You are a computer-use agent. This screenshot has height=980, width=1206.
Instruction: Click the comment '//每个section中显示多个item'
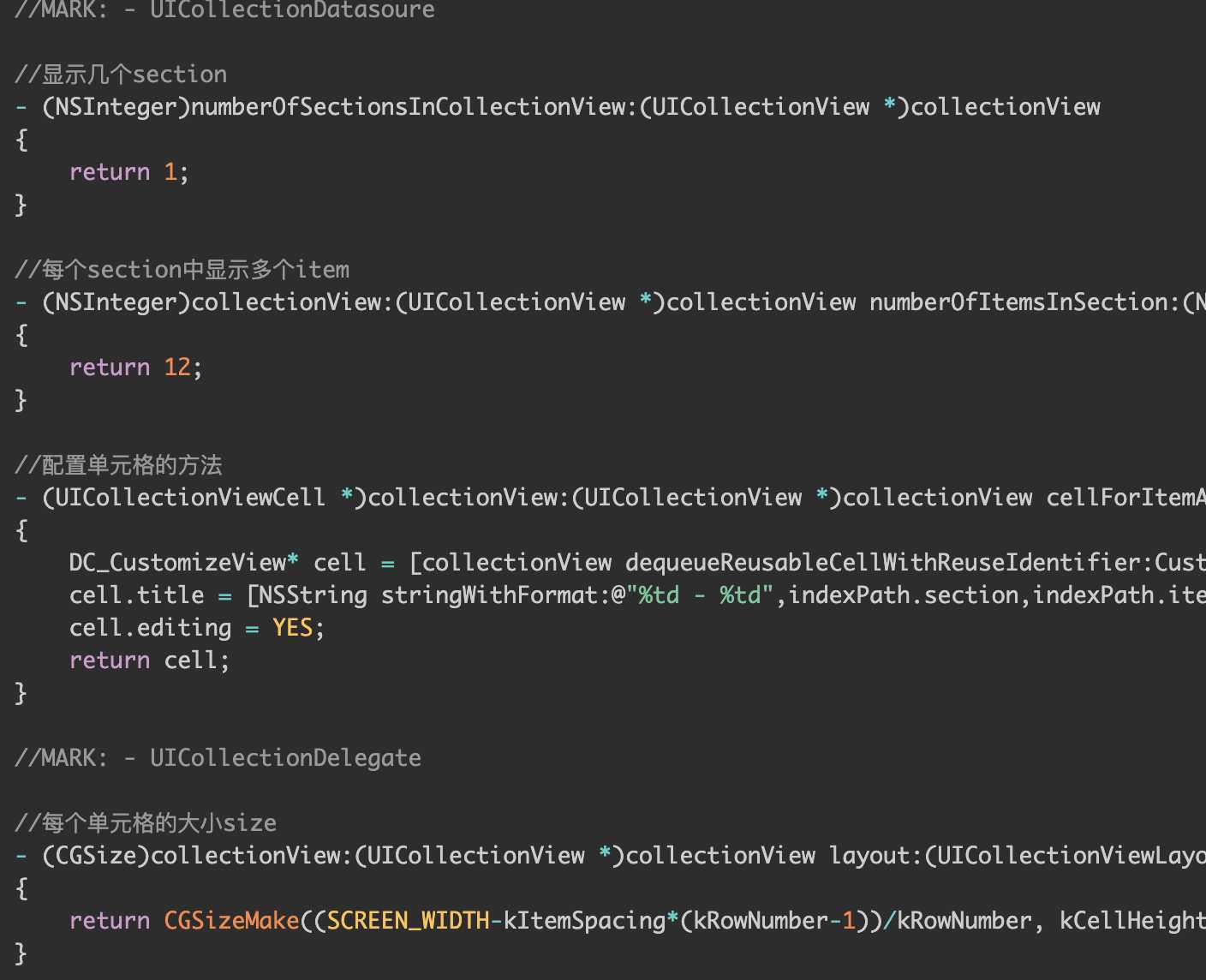[x=182, y=270]
